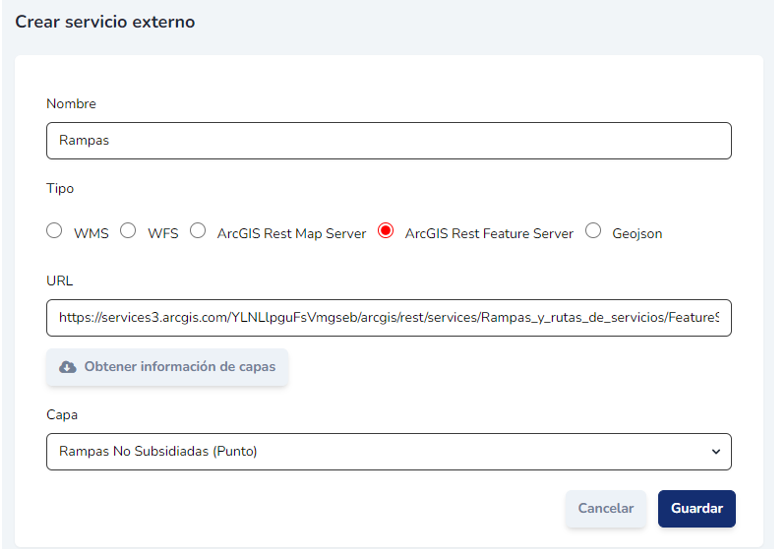Click the ArcGIS Rest Map Server label
The width and height of the screenshot is (774, 549).
click(x=291, y=233)
